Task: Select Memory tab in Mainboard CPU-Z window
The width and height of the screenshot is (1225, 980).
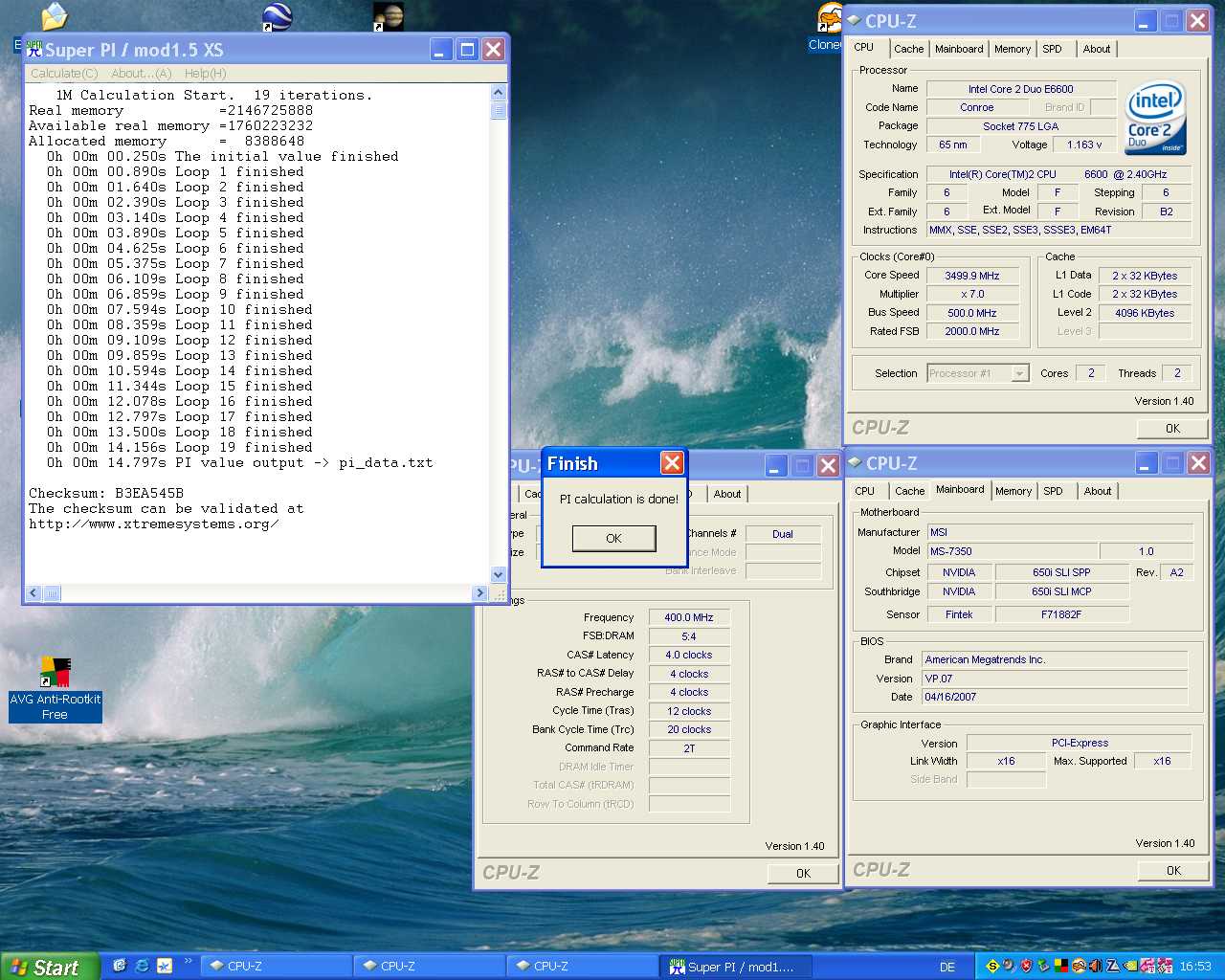Action: (1013, 491)
